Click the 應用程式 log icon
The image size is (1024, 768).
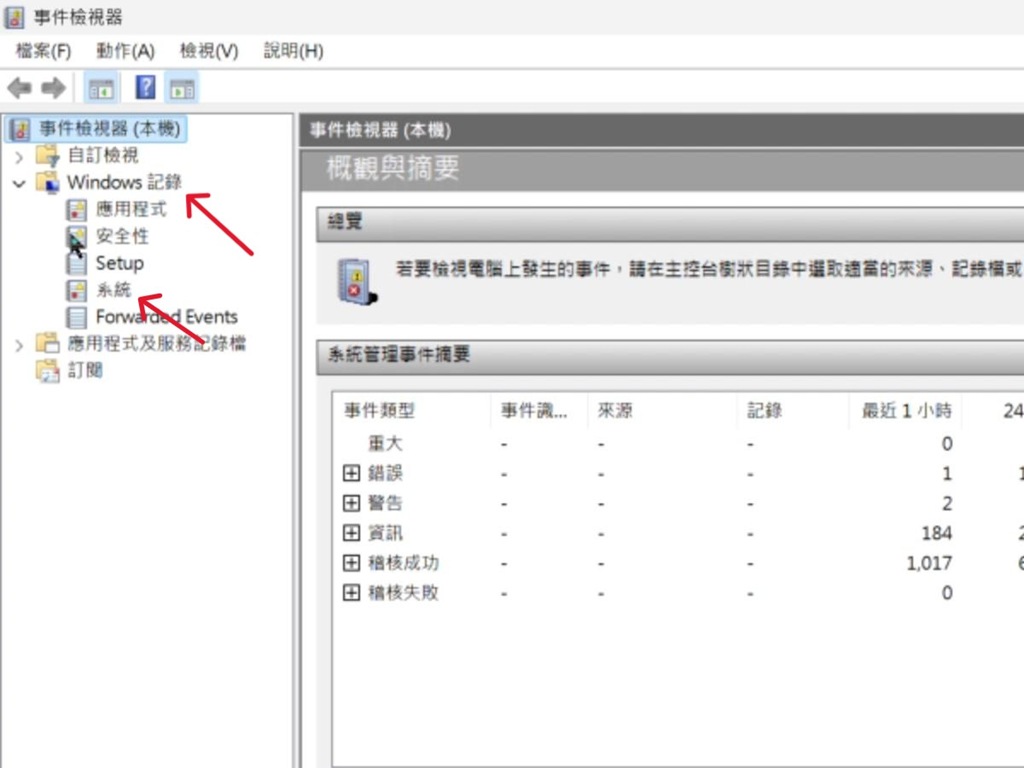(76, 210)
